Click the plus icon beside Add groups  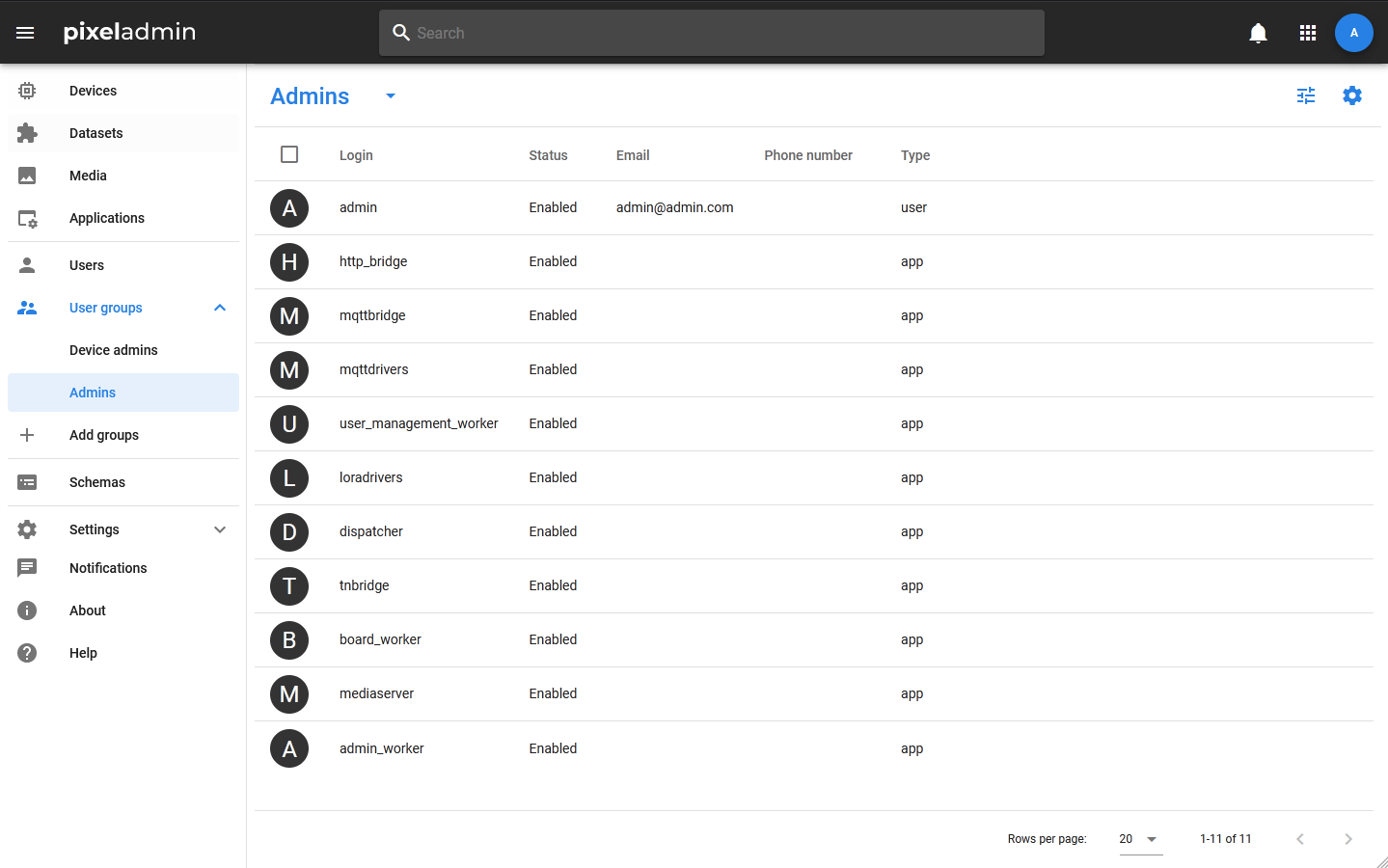[27, 435]
